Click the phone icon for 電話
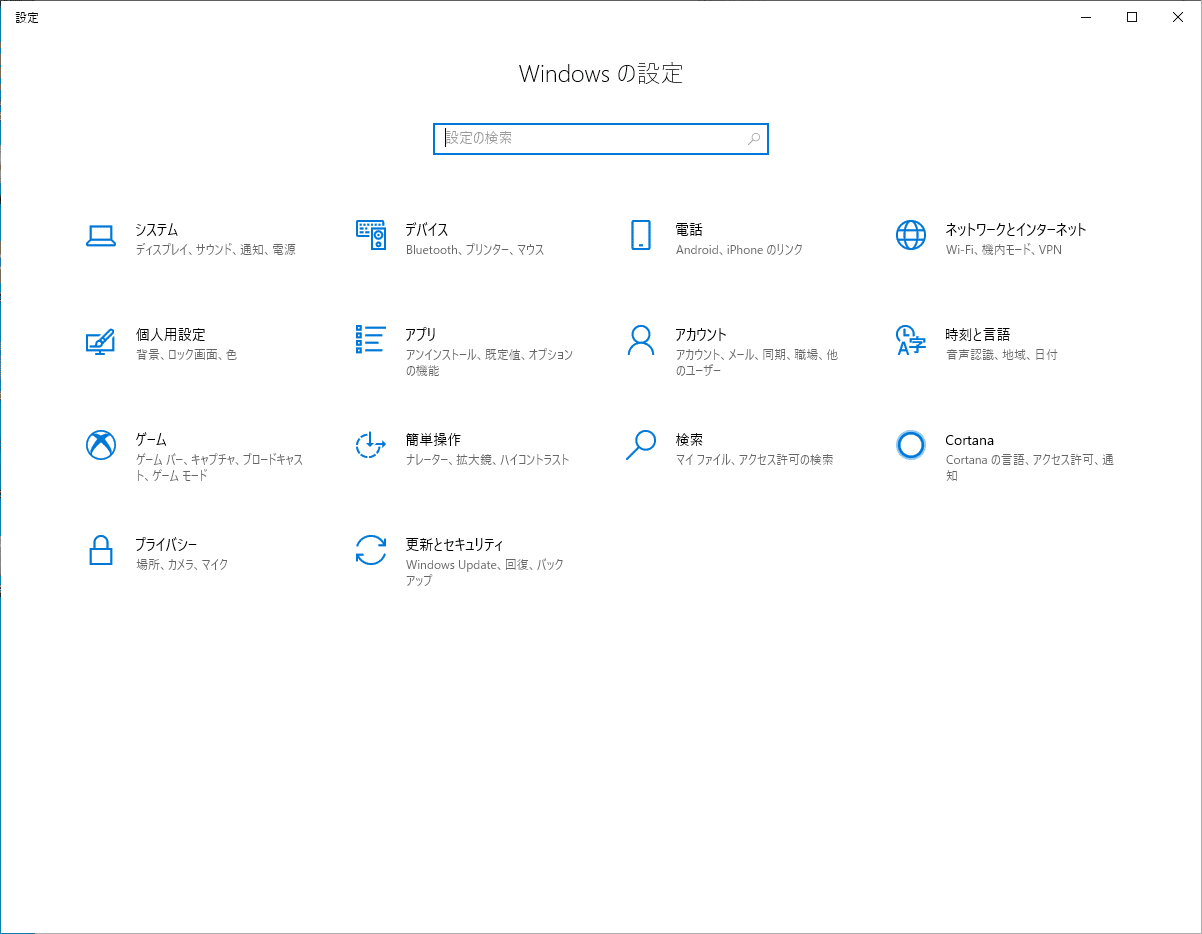This screenshot has width=1202, height=934. point(641,235)
